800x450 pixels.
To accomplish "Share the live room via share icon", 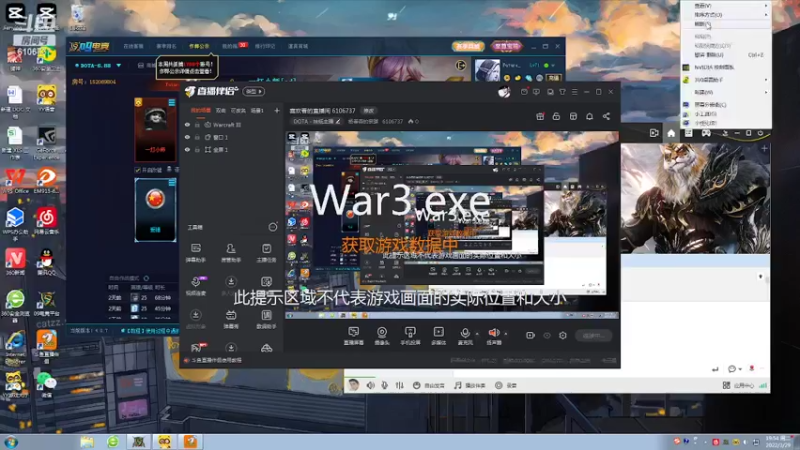I will [x=606, y=117].
